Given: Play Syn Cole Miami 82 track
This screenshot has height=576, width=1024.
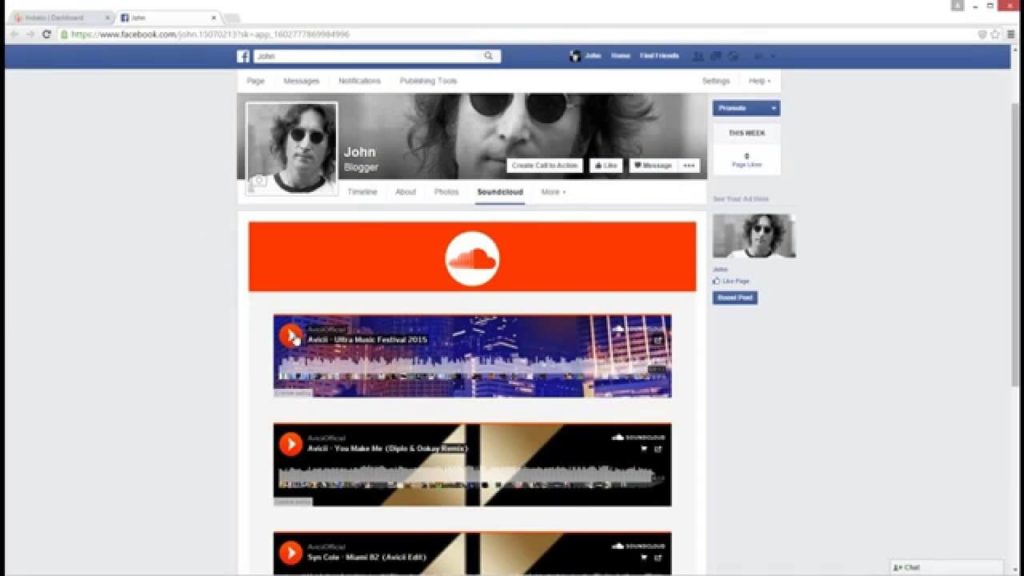Looking at the screenshot, I should [291, 553].
